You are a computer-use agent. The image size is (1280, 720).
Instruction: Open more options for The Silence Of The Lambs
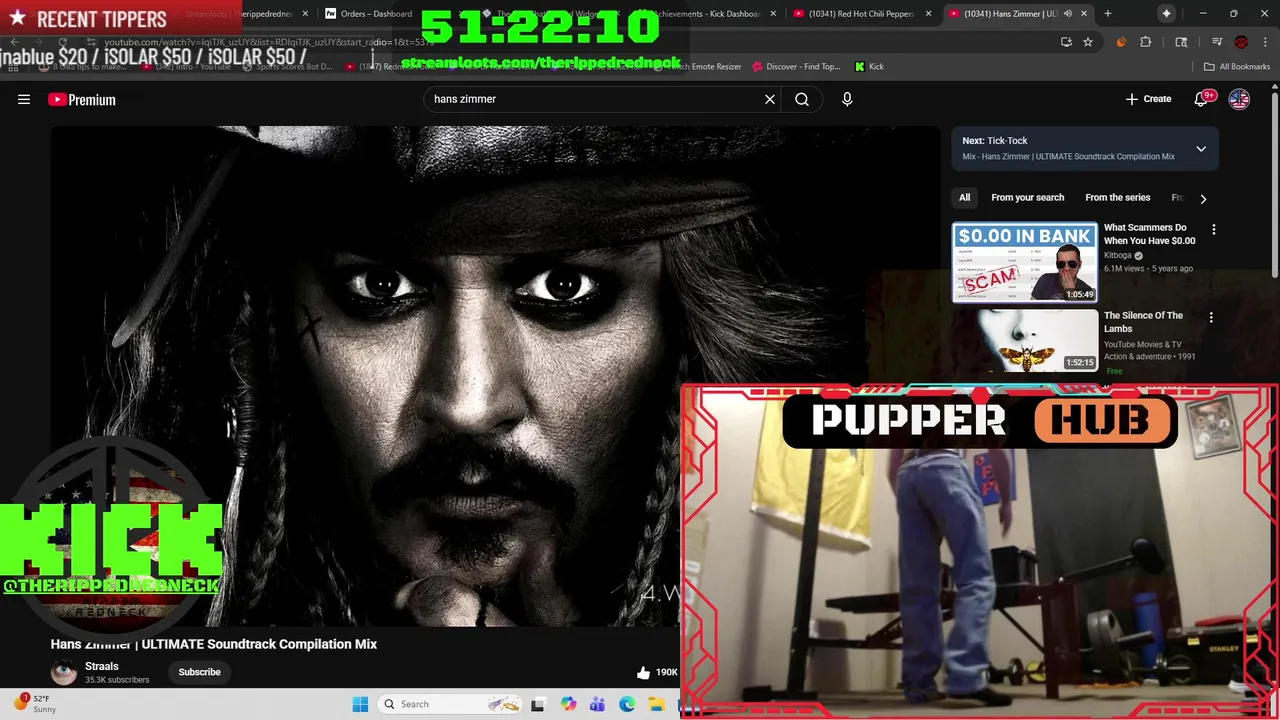(x=1211, y=317)
